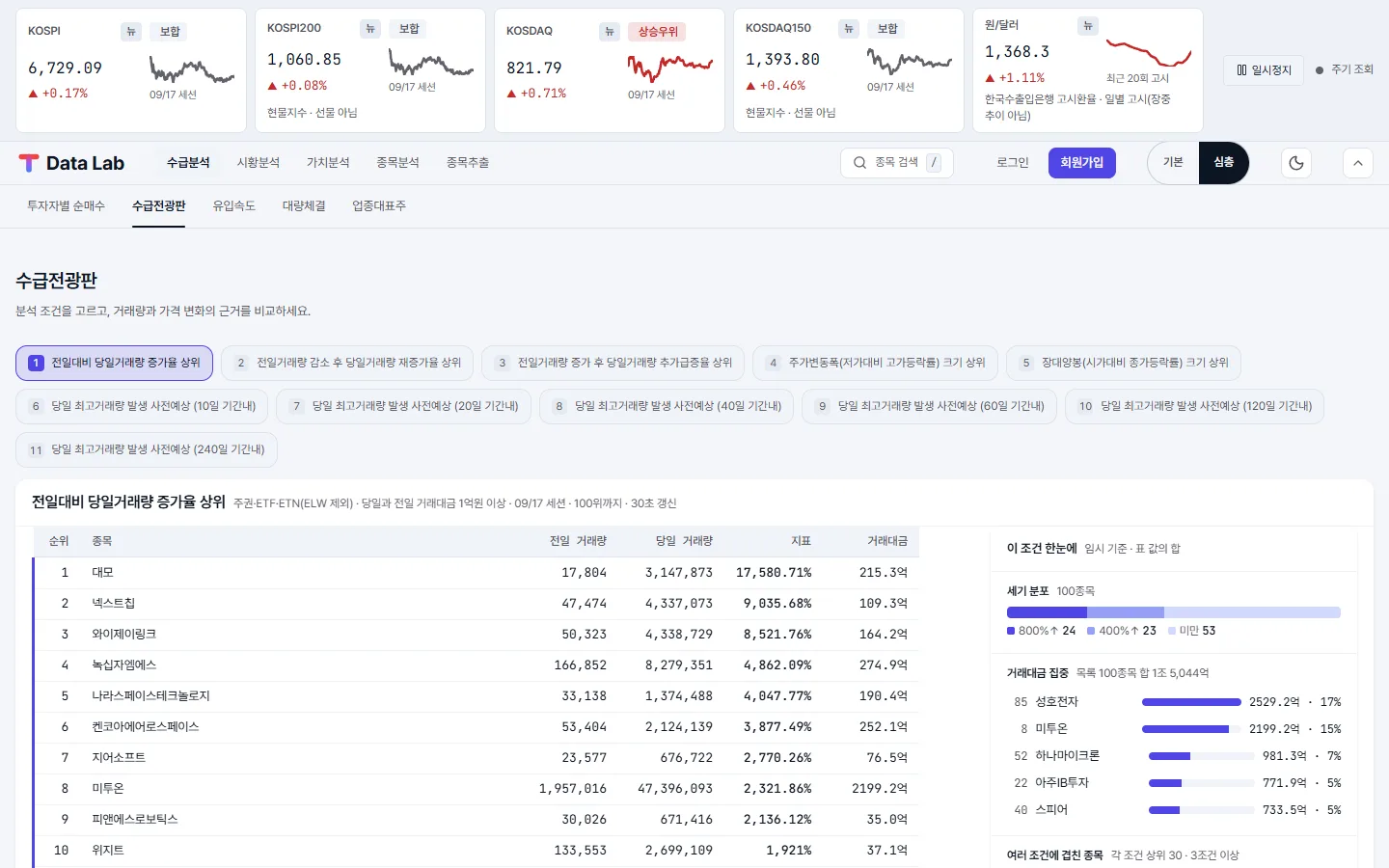Select condition 4 주가변동폭 크기 상위
This screenshot has width=1389, height=868.
875,363
